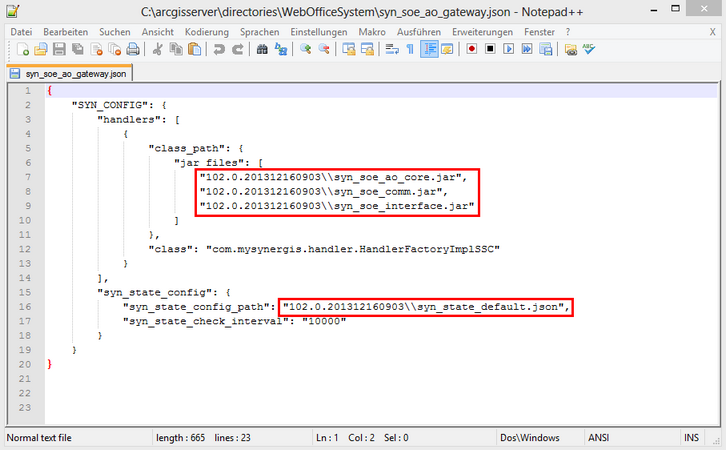Click the Dos\Windows line ending field
The width and height of the screenshot is (726, 450).
(x=528, y=438)
